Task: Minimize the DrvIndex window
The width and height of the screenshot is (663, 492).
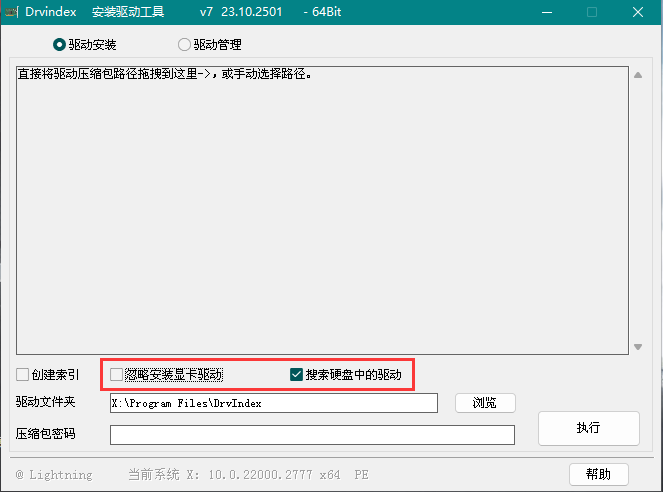Action: 546,12
